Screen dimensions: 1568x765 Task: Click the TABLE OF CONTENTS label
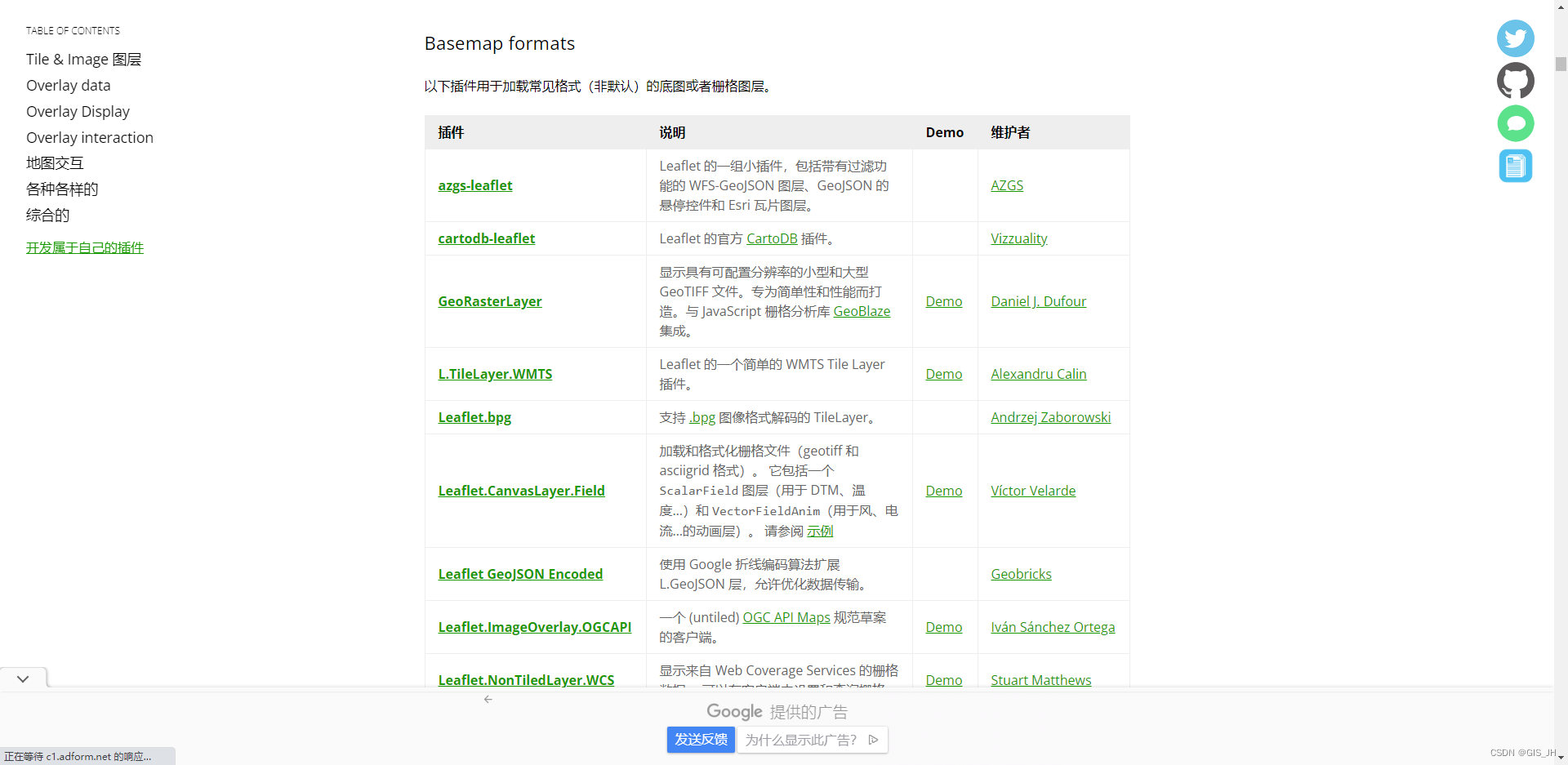click(x=73, y=31)
